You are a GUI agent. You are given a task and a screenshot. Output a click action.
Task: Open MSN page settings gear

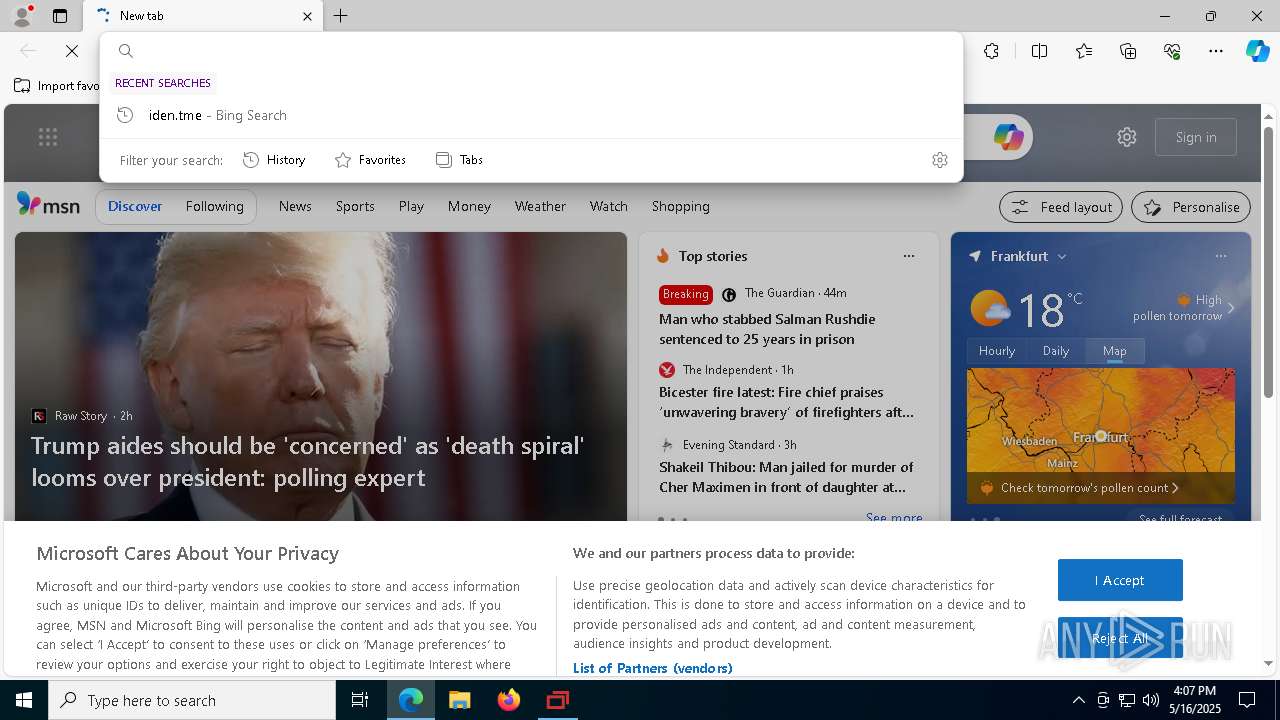pos(1127,137)
